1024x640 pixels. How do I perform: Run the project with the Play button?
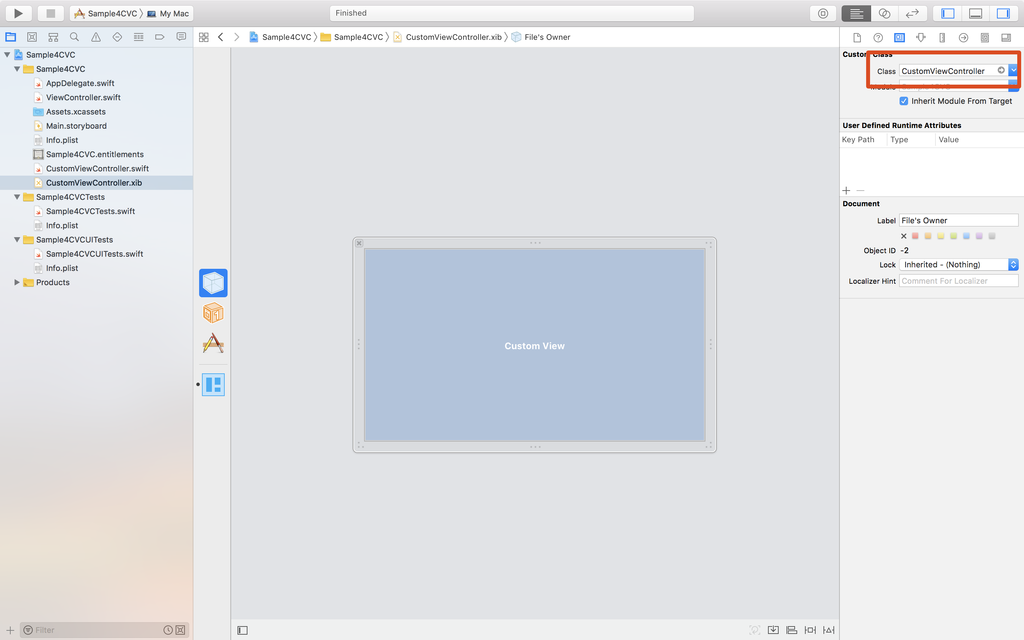pos(18,13)
